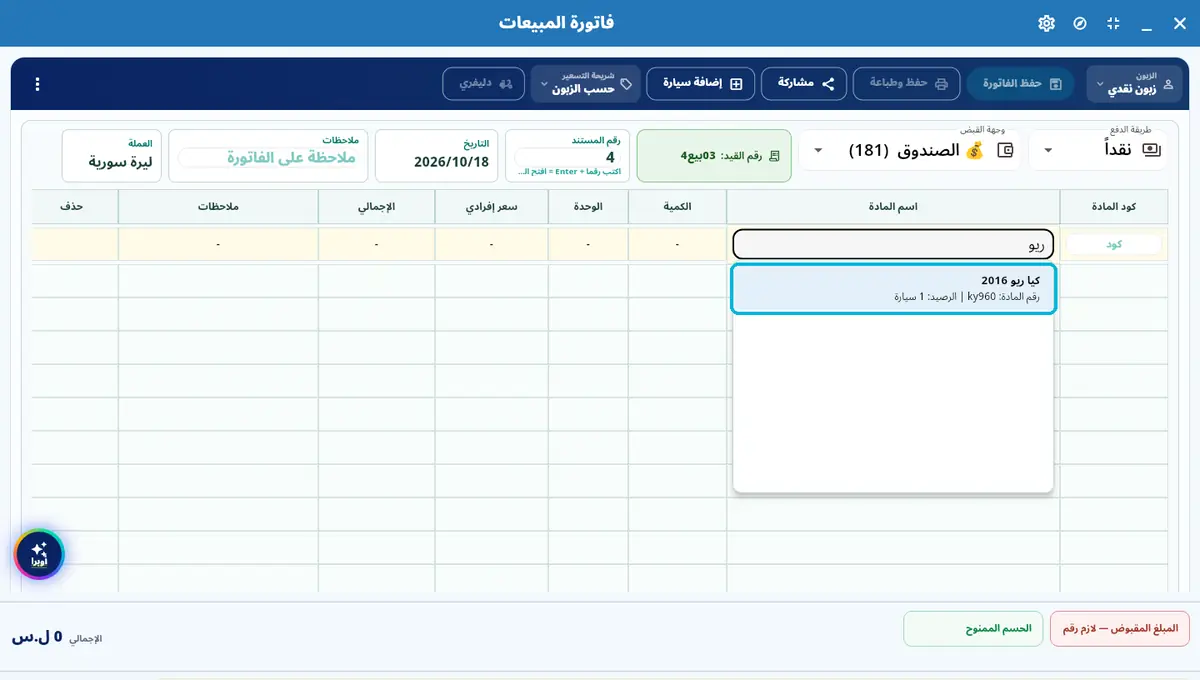Click the حفظ وطباعة save and print button
This screenshot has width=1200, height=680.
907,84
